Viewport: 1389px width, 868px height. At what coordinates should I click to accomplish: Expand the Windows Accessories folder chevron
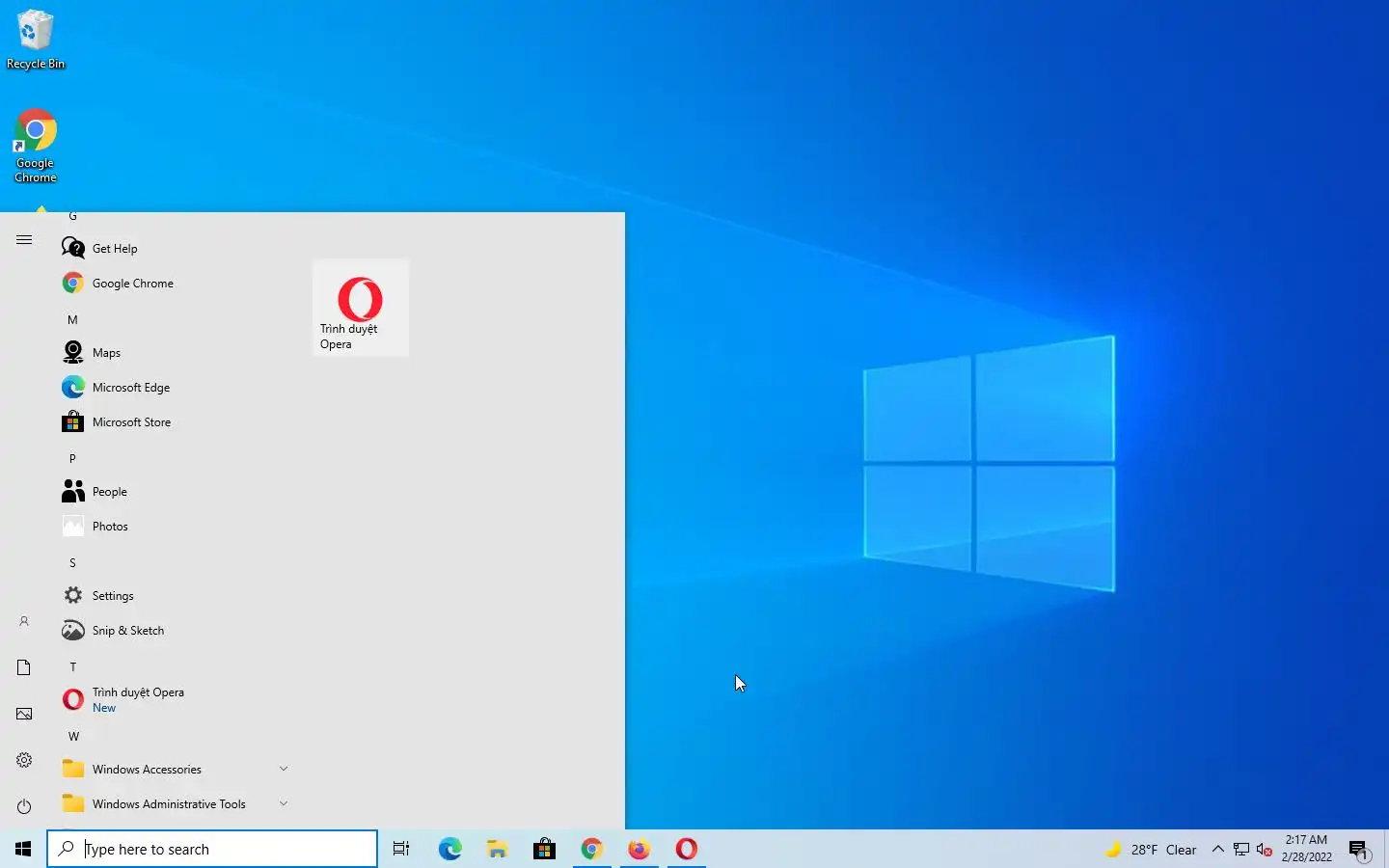(x=284, y=769)
